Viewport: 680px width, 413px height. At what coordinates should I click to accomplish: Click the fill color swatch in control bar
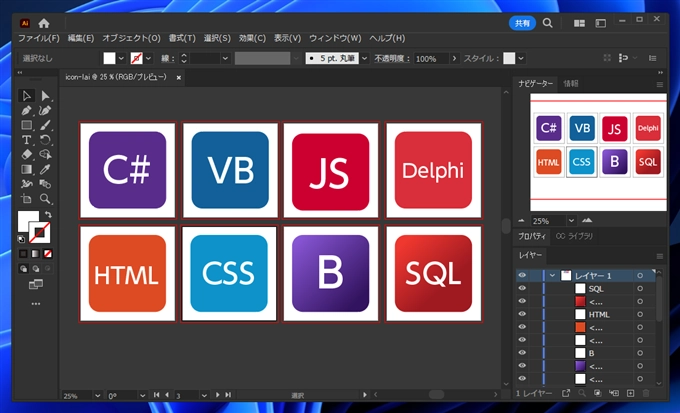pyautogui.click(x=110, y=59)
